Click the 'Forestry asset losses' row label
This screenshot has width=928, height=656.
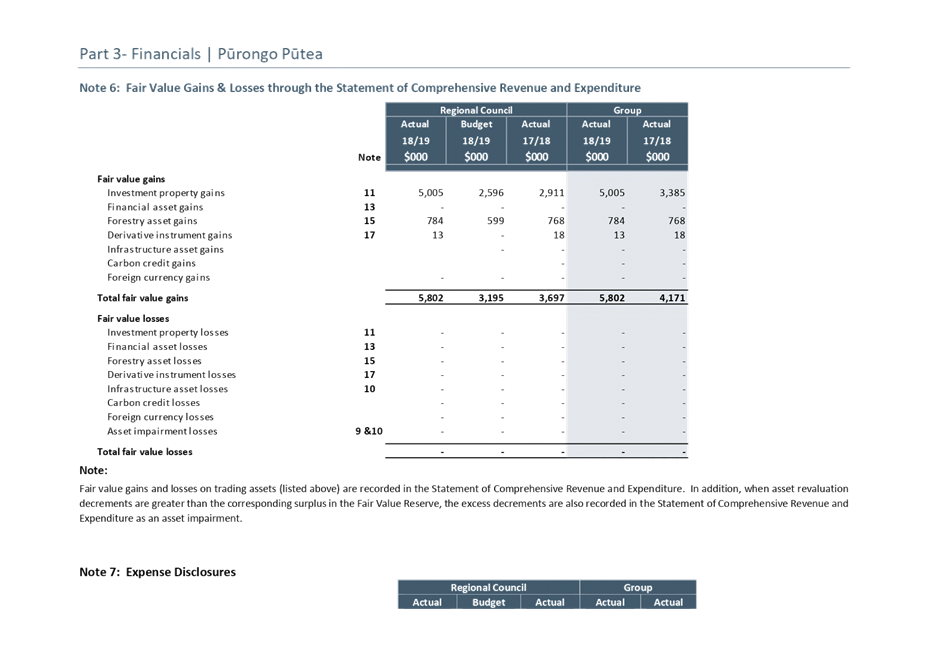click(x=154, y=361)
